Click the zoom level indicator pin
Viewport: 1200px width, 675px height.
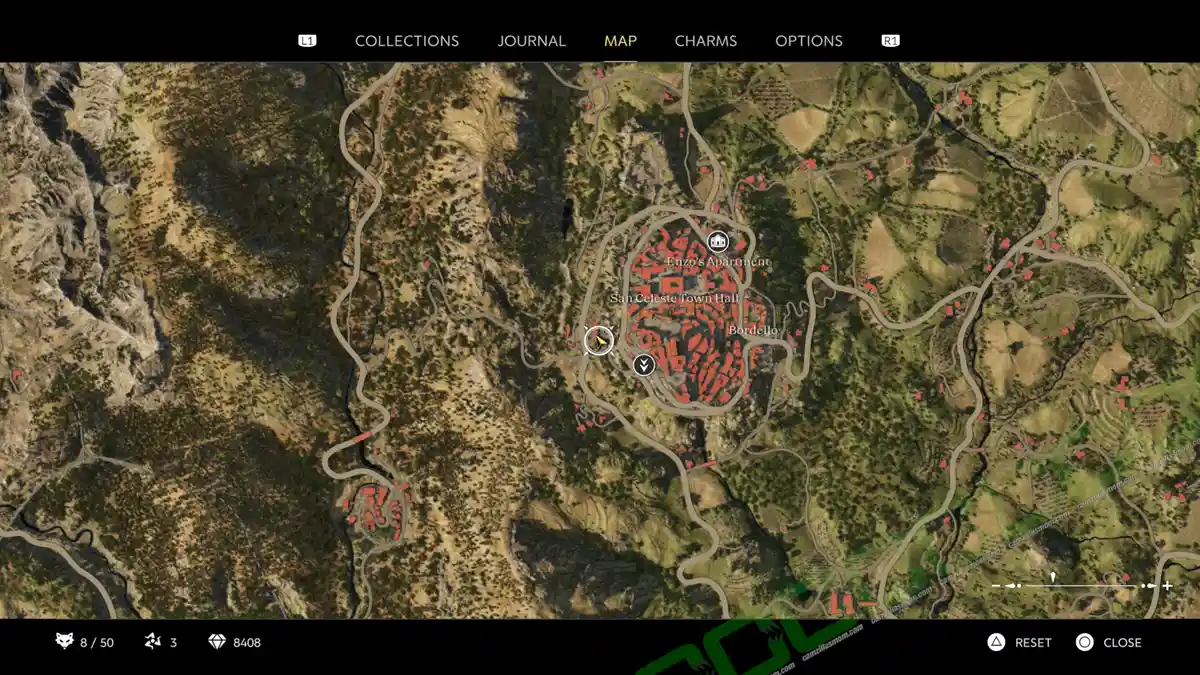(1053, 577)
